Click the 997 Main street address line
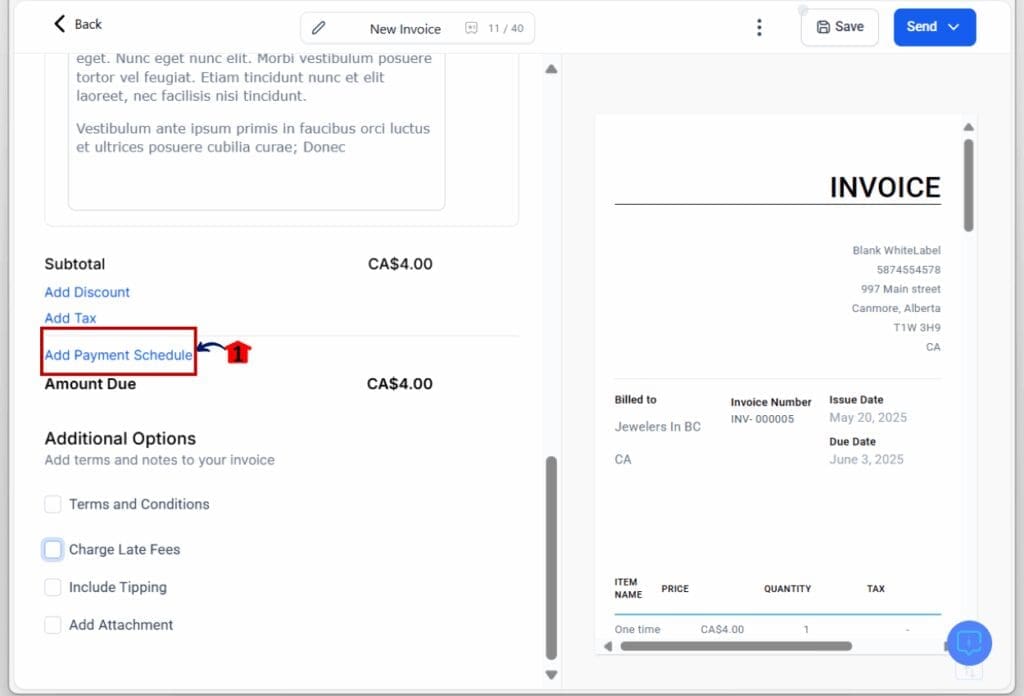1024x696 pixels. 901,289
